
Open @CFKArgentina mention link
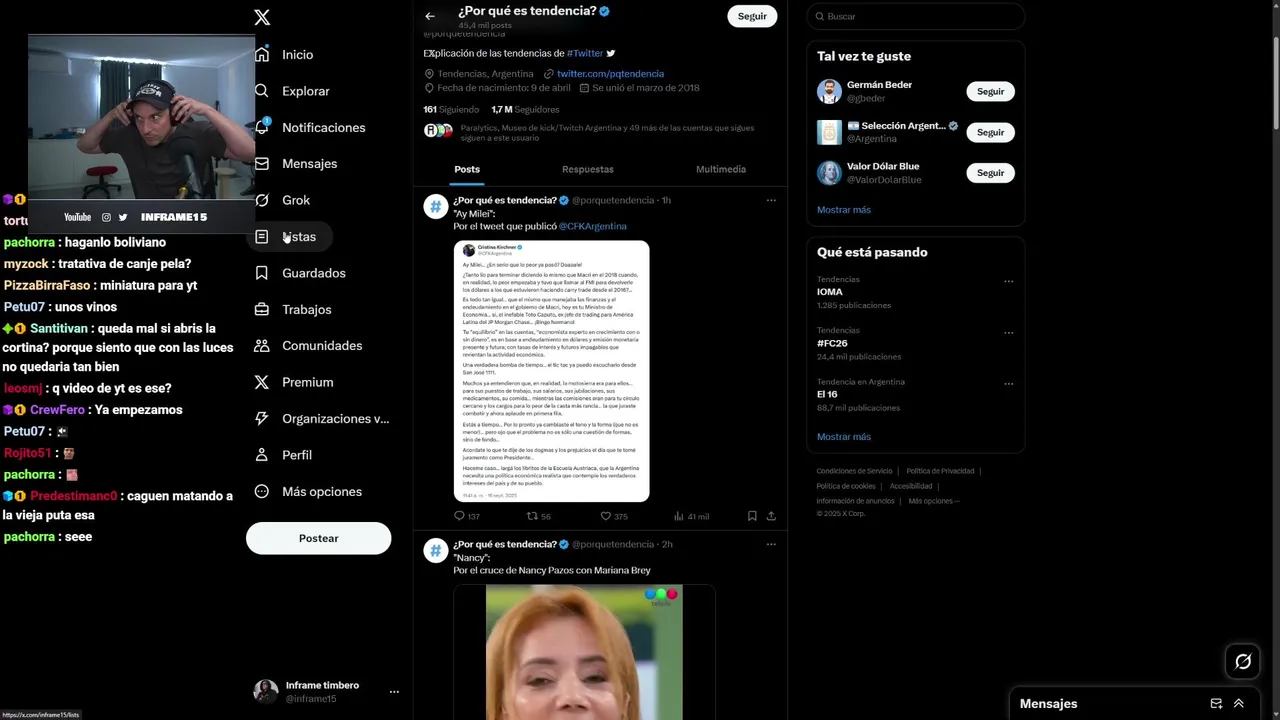(592, 226)
